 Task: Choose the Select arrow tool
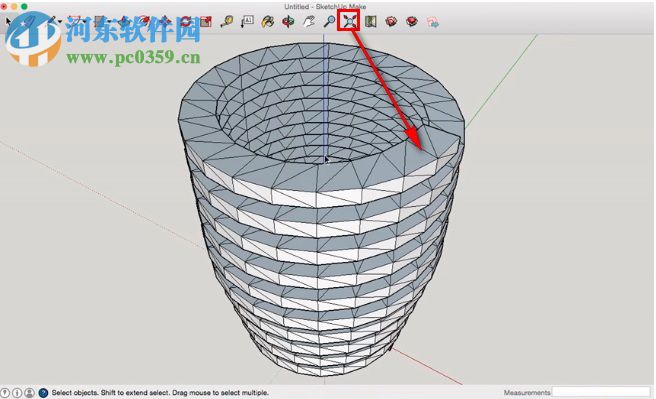[x=8, y=21]
